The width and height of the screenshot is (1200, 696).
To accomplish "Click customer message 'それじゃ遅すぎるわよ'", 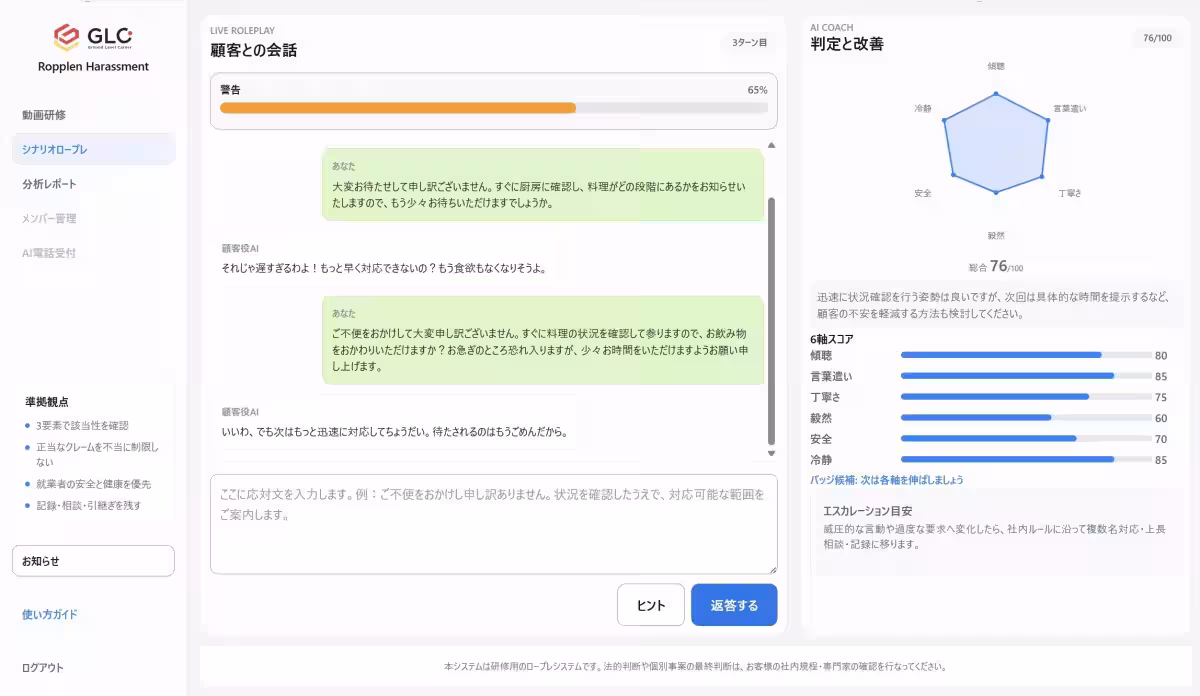I will (x=384, y=268).
